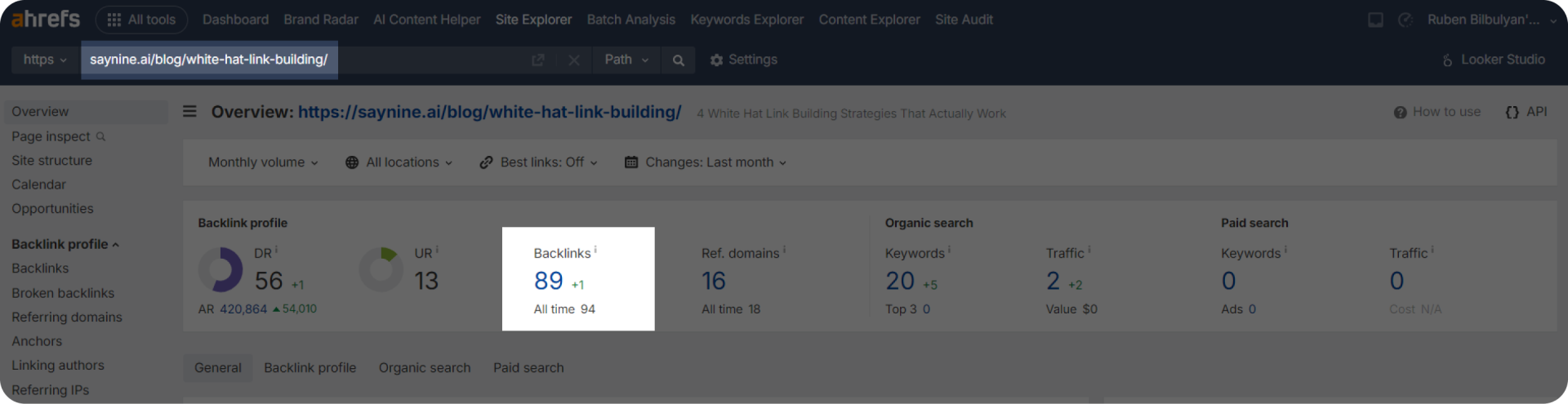The height and width of the screenshot is (404, 1568).
Task: Click the UR info icon
Action: pyautogui.click(x=437, y=250)
